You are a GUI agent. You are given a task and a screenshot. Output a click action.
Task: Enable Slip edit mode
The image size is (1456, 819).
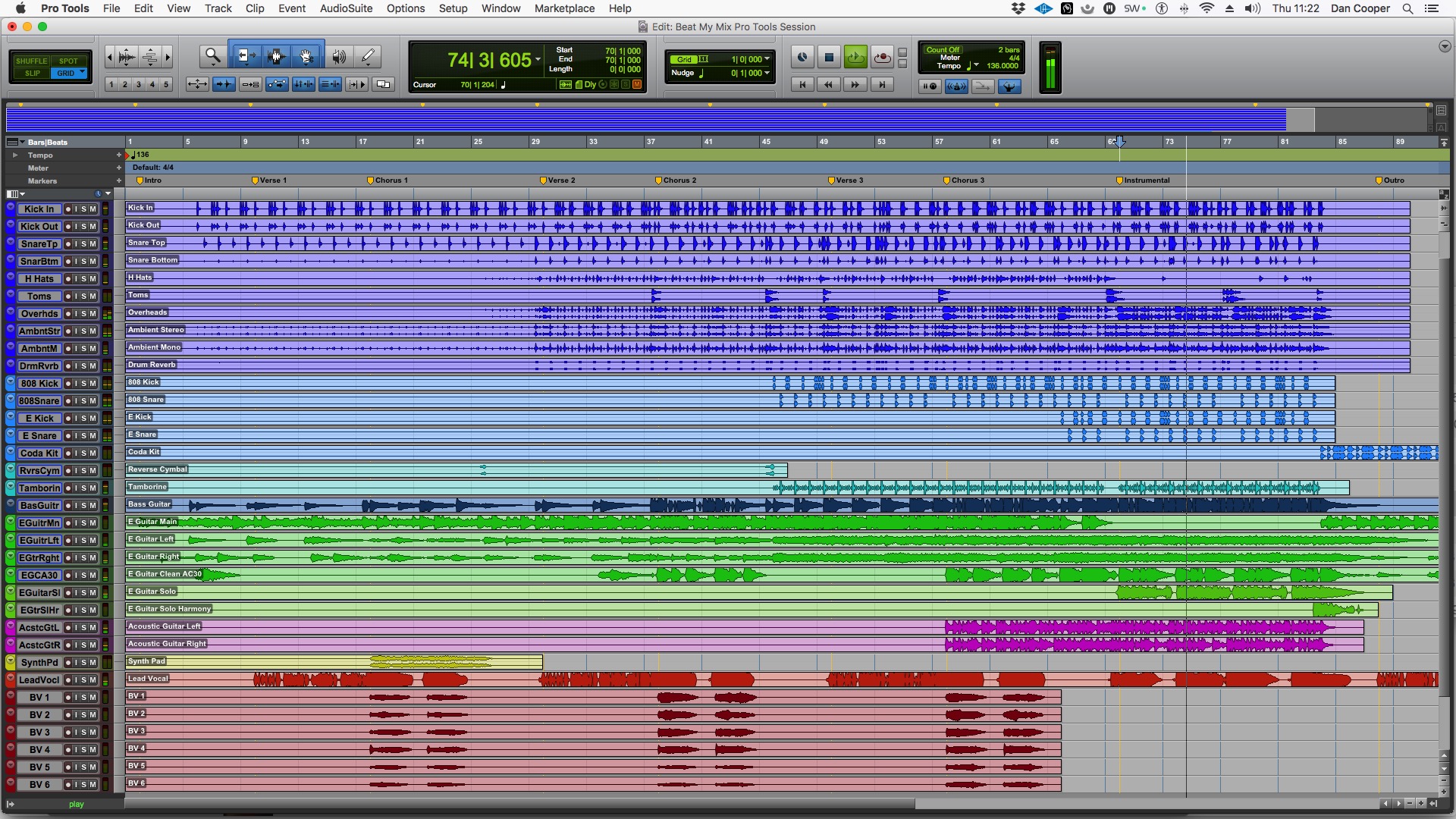(31, 74)
